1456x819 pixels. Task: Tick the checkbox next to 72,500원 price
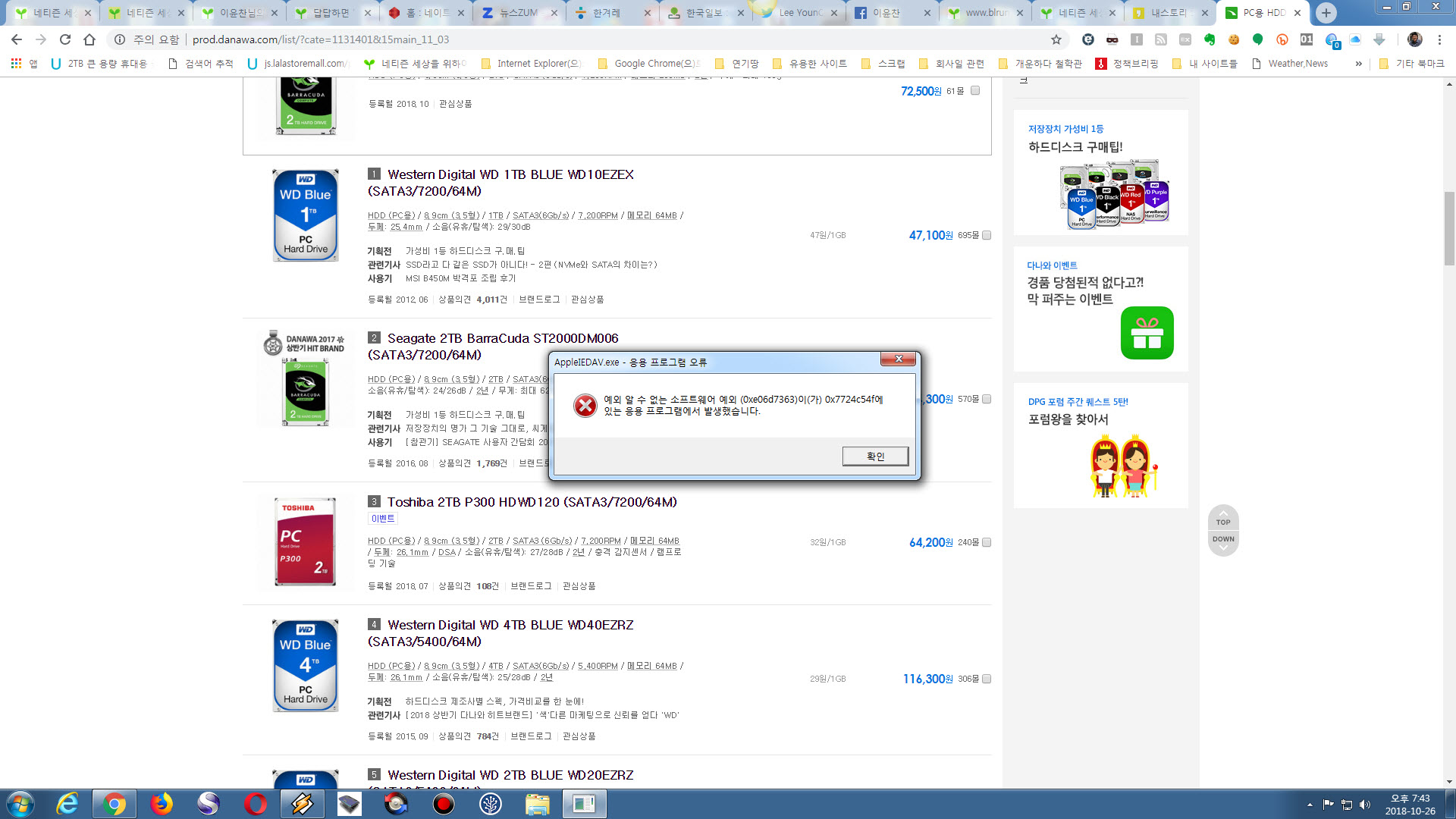tap(975, 90)
